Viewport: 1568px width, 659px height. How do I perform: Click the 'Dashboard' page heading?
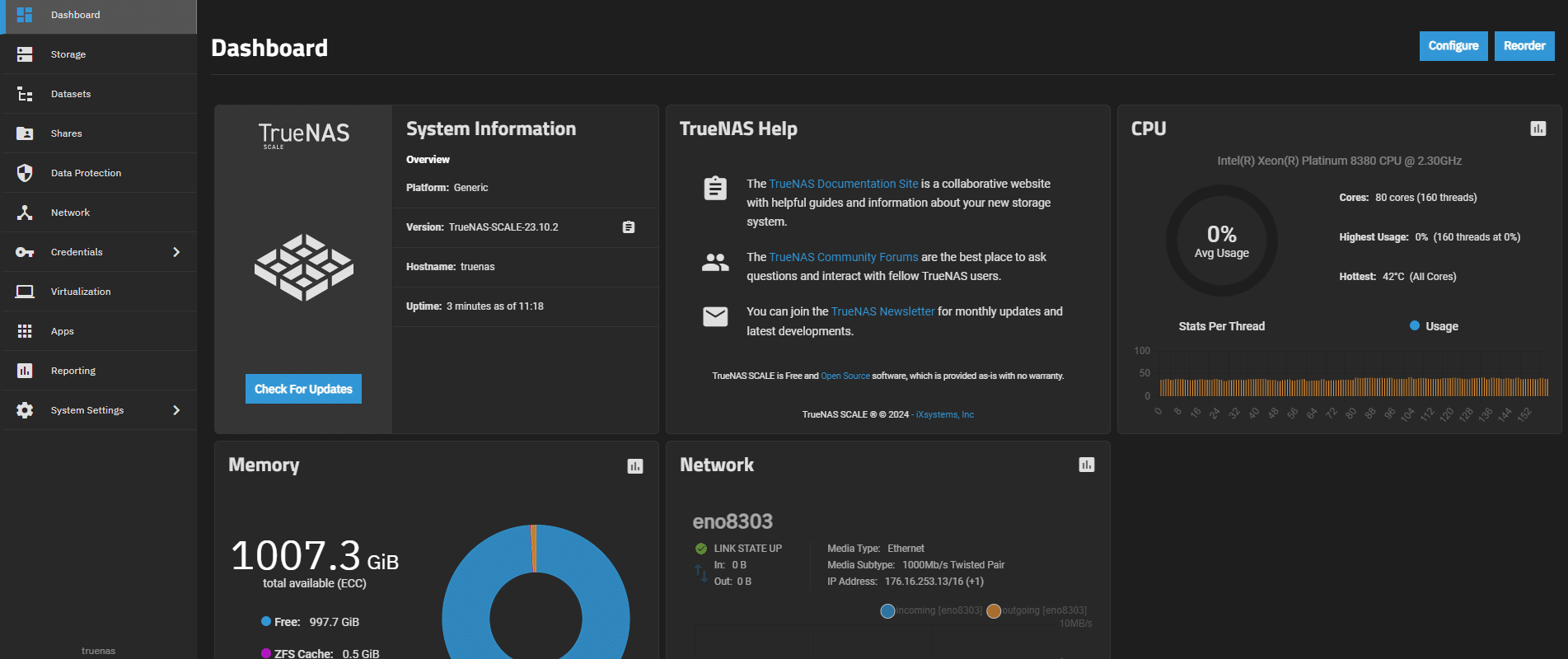[x=269, y=48]
